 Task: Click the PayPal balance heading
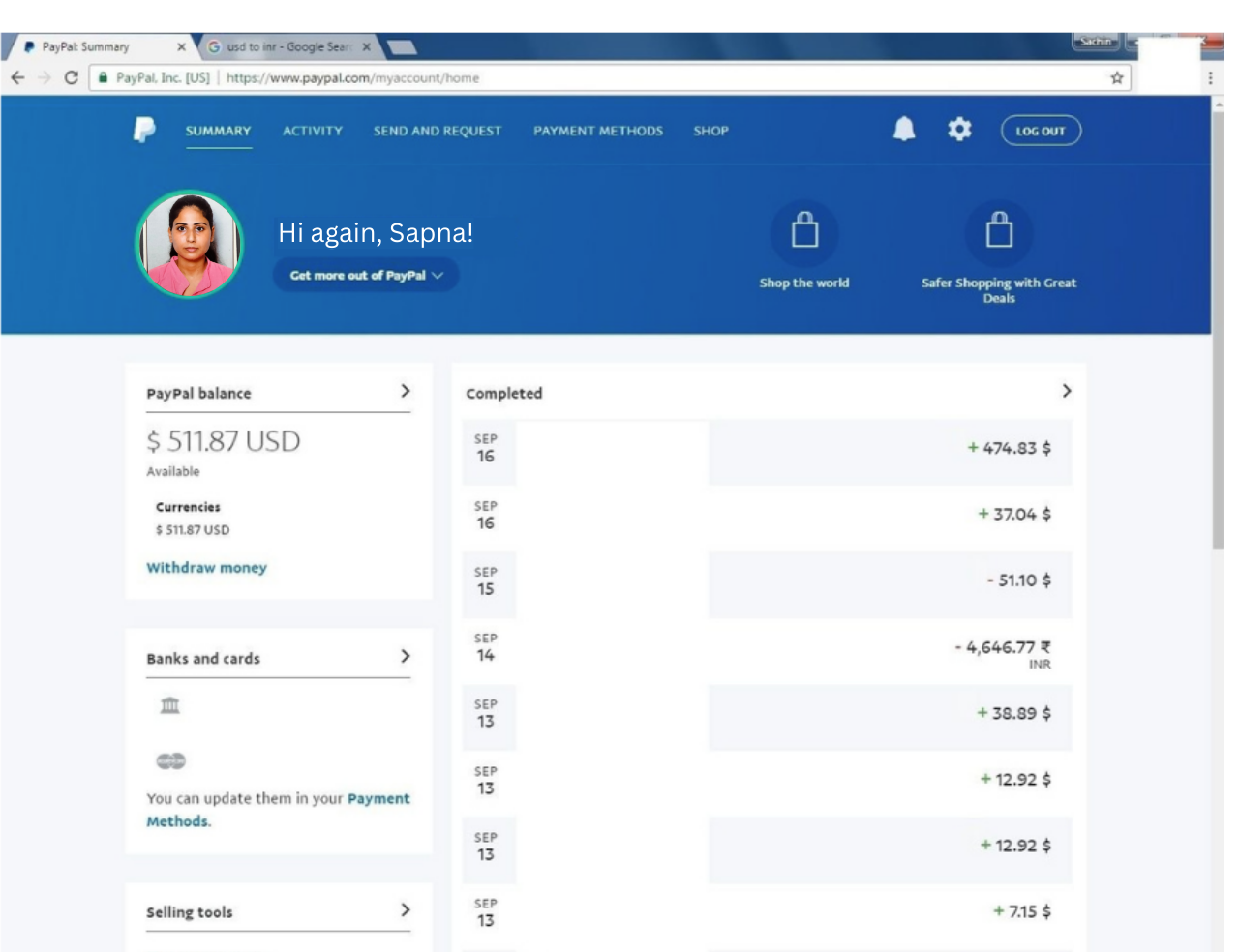(198, 393)
